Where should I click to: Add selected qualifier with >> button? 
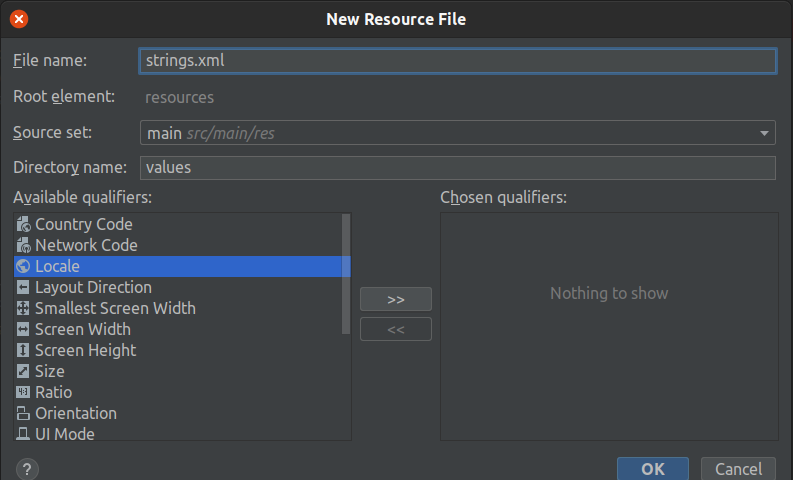pos(395,299)
